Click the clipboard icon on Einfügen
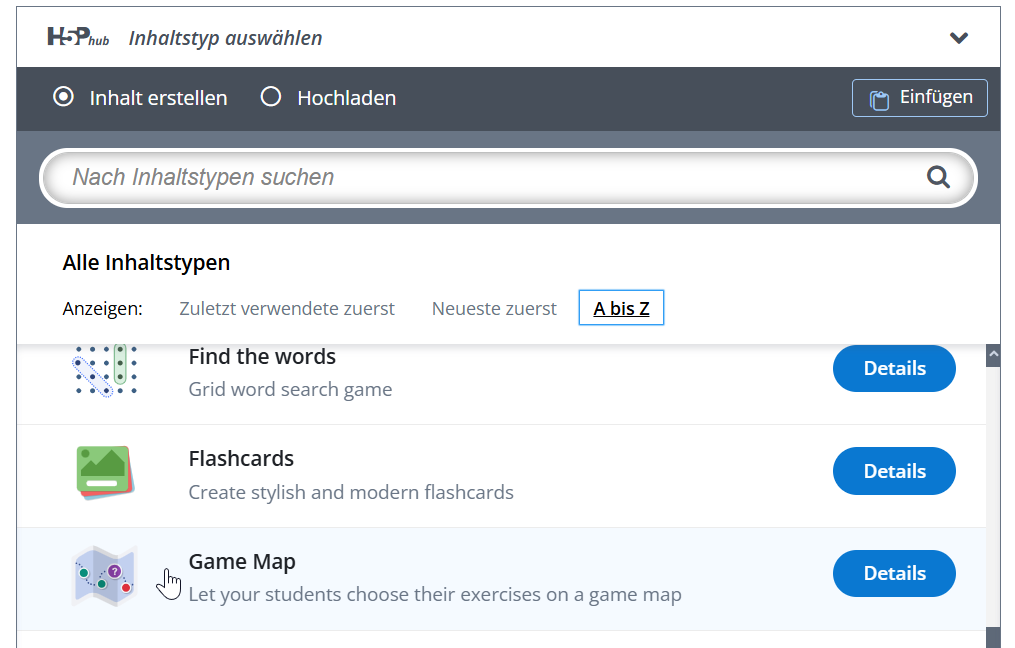The width and height of the screenshot is (1015, 648). (879, 99)
